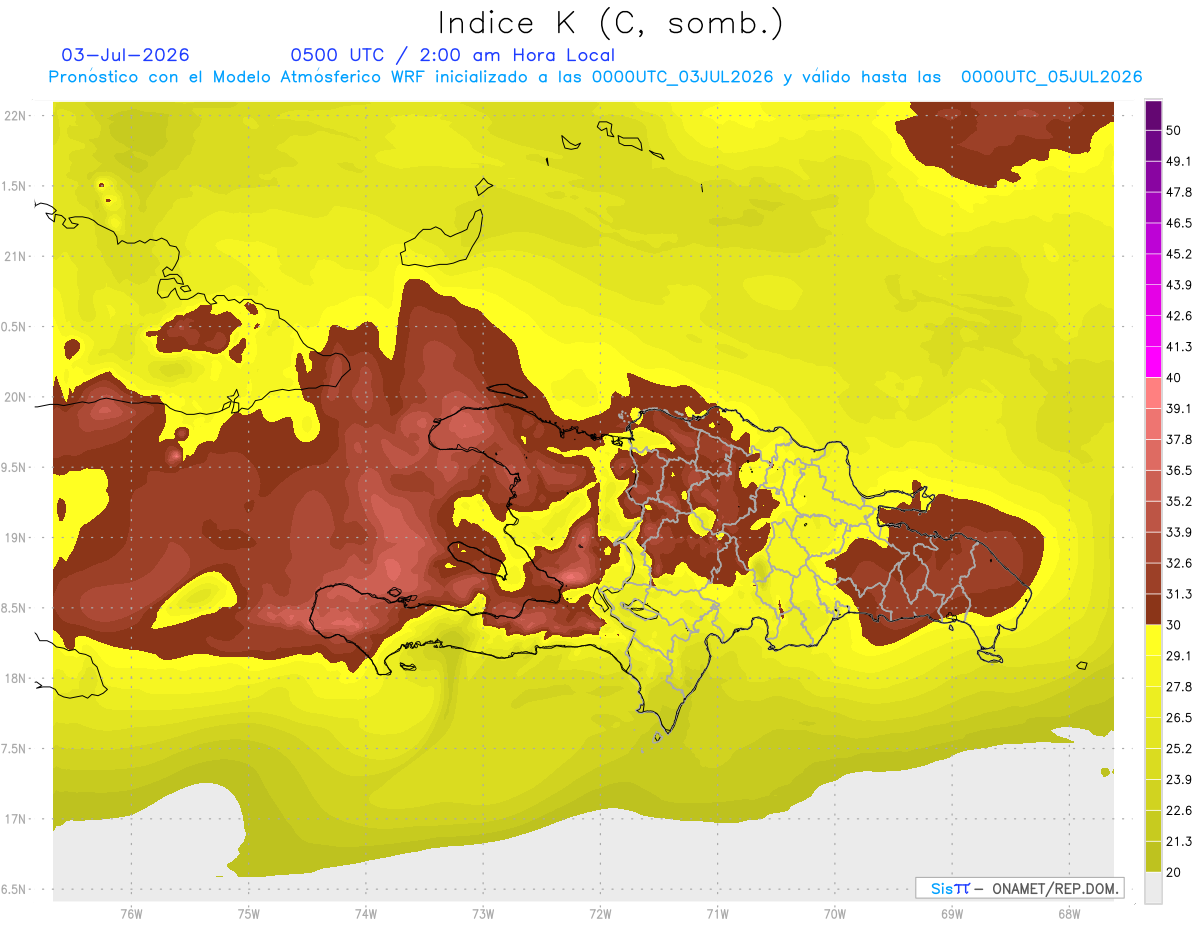Pick the bright yellow swatch between 29.1 and 30

(1154, 640)
